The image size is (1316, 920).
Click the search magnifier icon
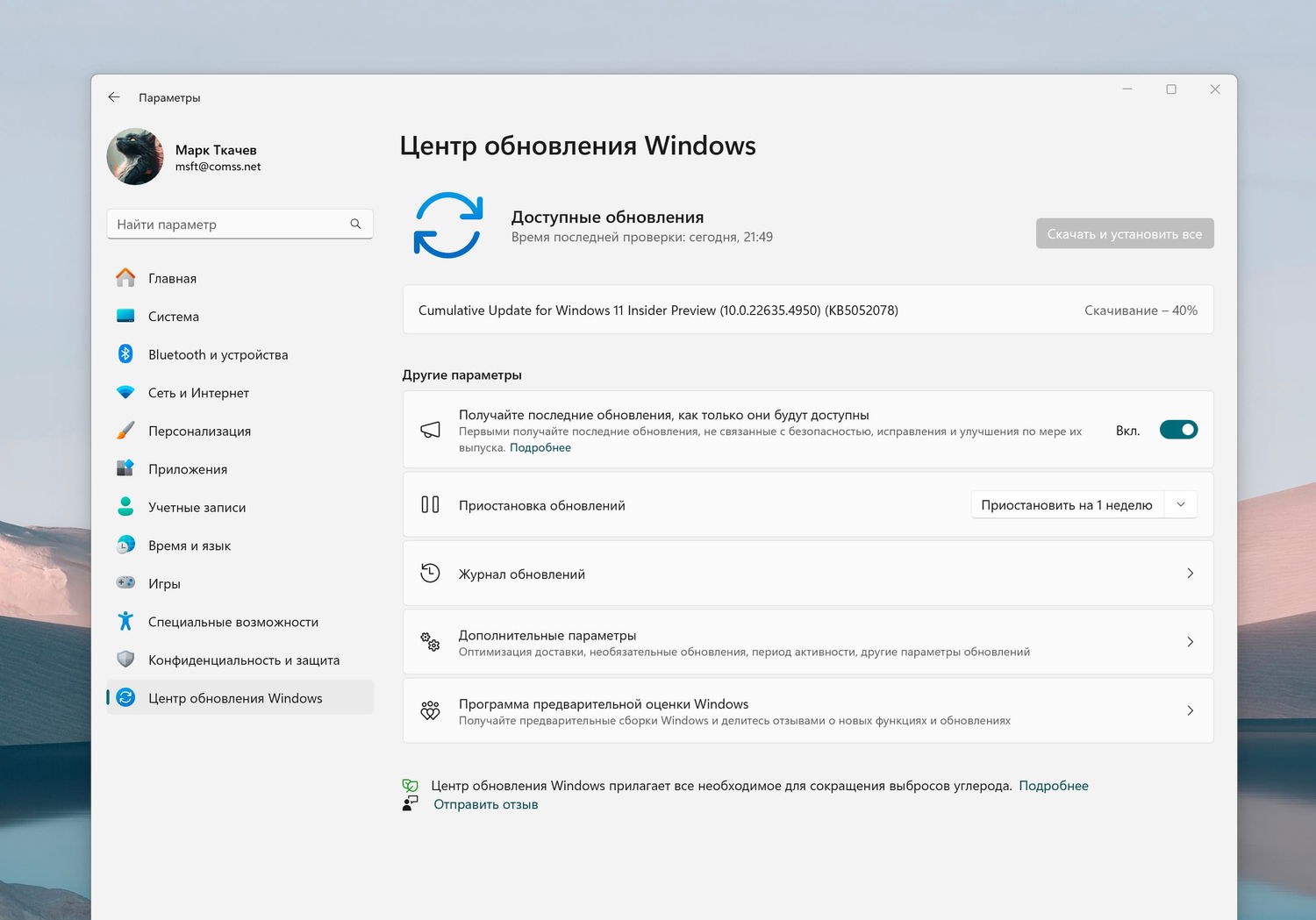click(x=355, y=224)
